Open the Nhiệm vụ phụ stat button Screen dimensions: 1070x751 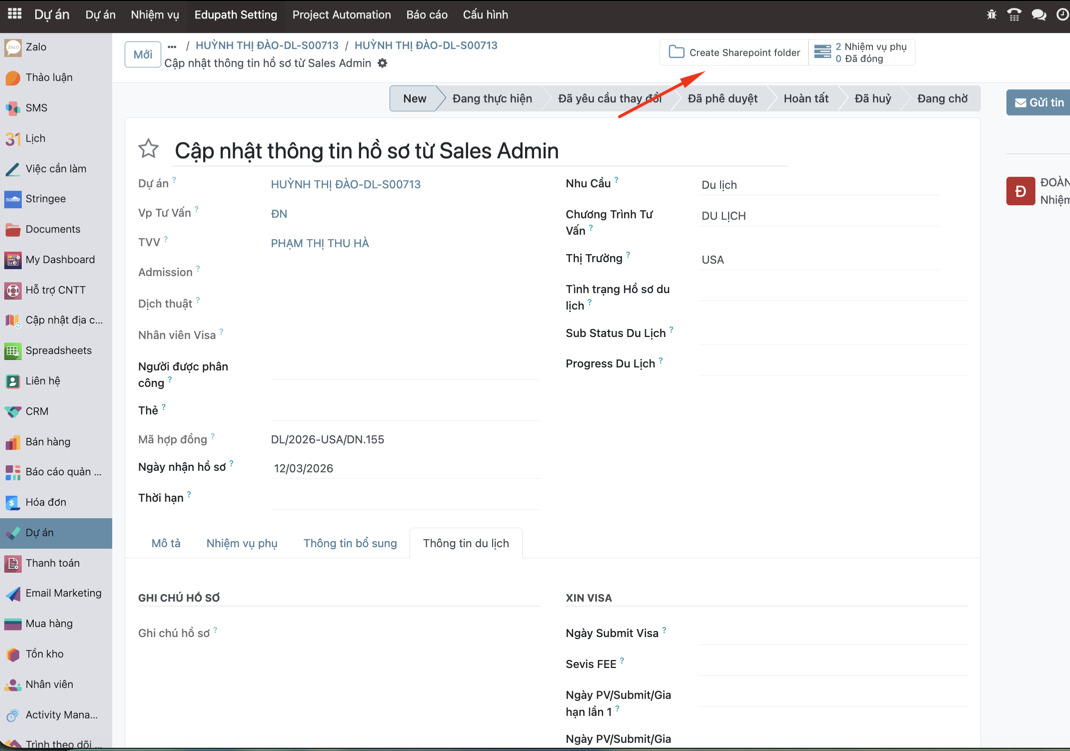tap(862, 53)
